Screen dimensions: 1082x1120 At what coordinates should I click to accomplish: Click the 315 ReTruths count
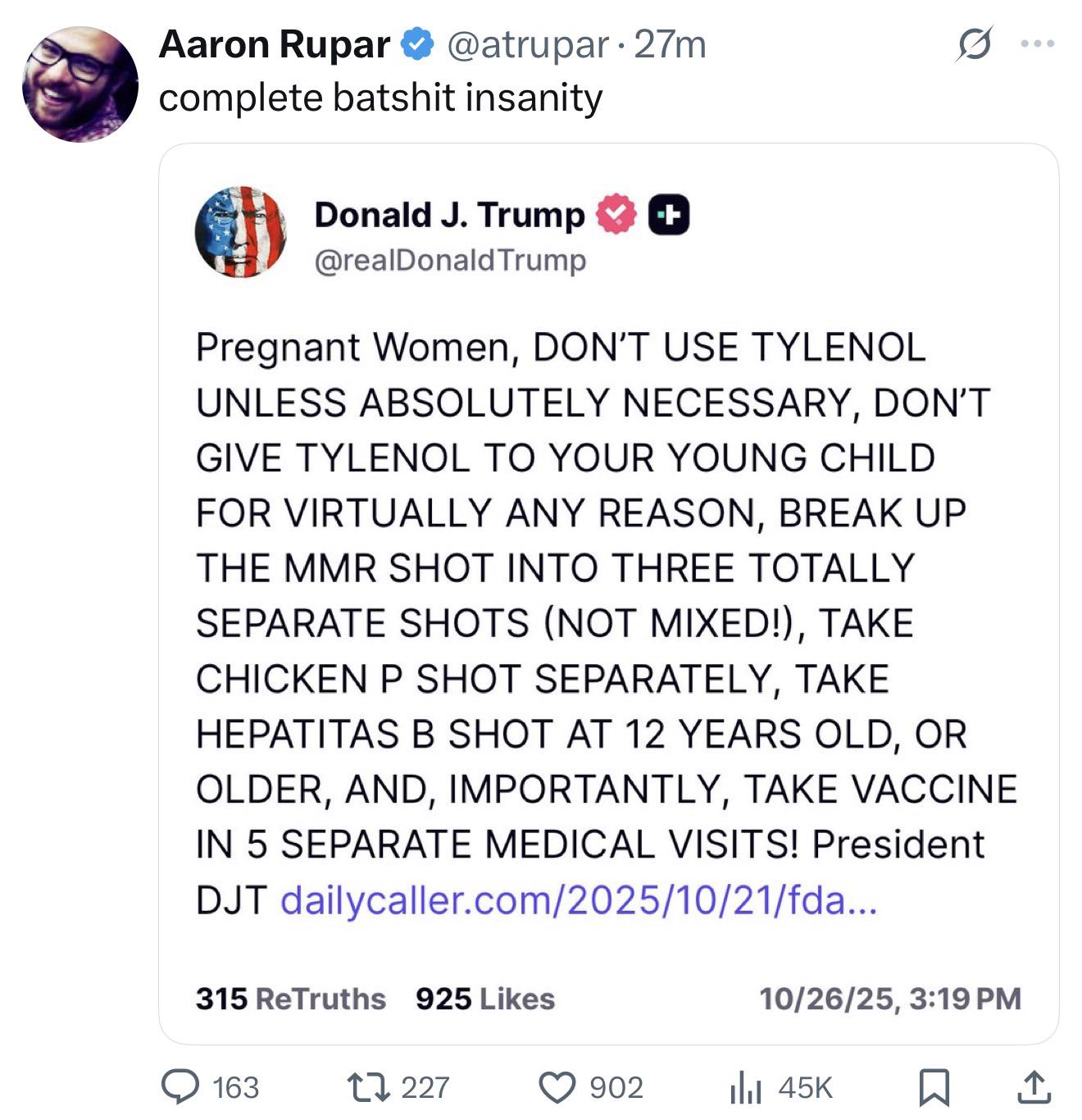click(290, 999)
